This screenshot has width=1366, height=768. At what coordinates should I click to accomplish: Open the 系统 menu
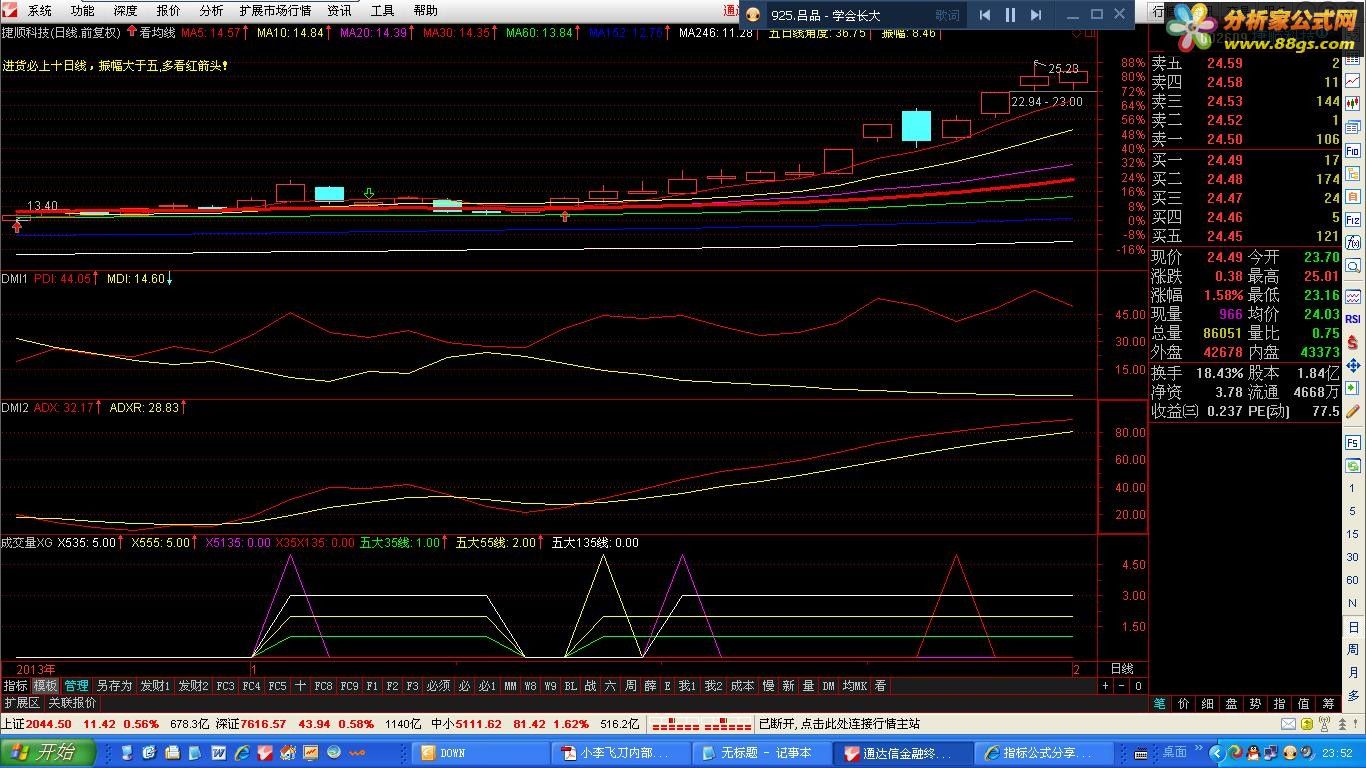tap(40, 11)
